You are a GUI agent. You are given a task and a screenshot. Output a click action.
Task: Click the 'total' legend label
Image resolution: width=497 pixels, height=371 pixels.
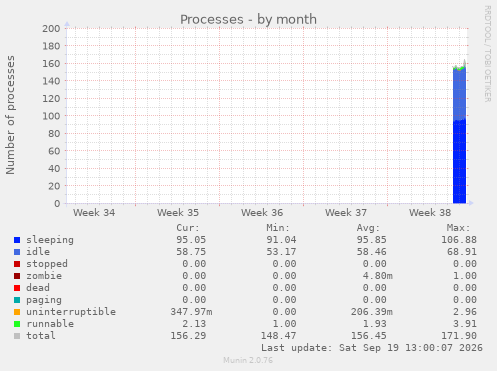pos(41,336)
